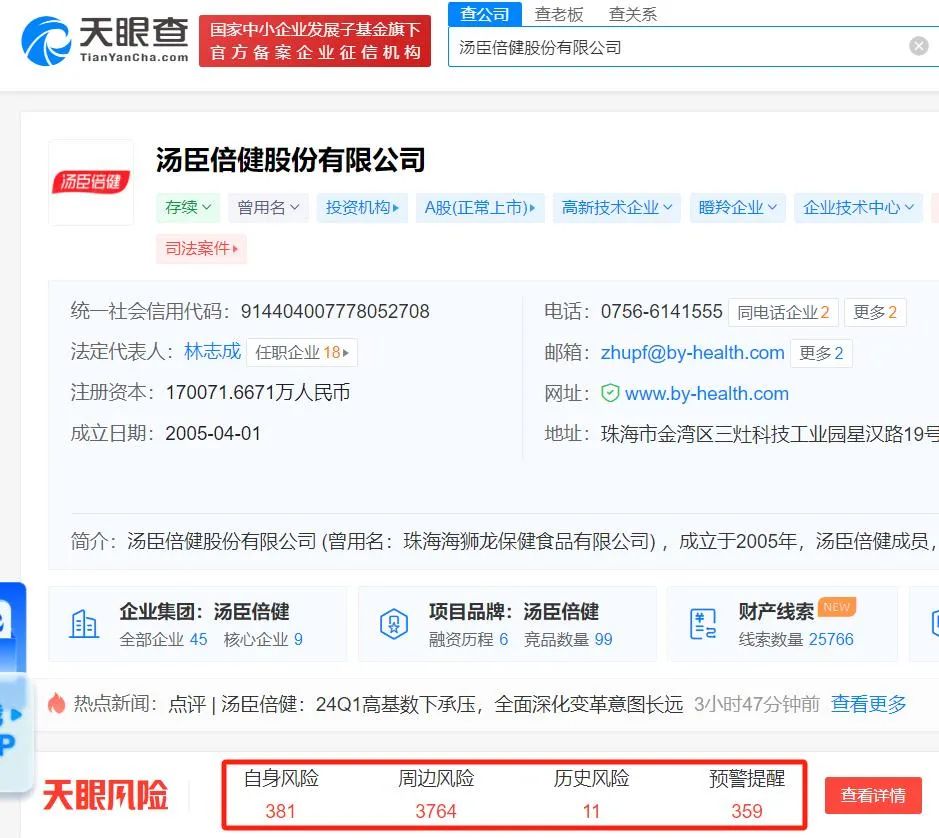Click the TianYanCha logo
939x838 pixels.
point(105,41)
